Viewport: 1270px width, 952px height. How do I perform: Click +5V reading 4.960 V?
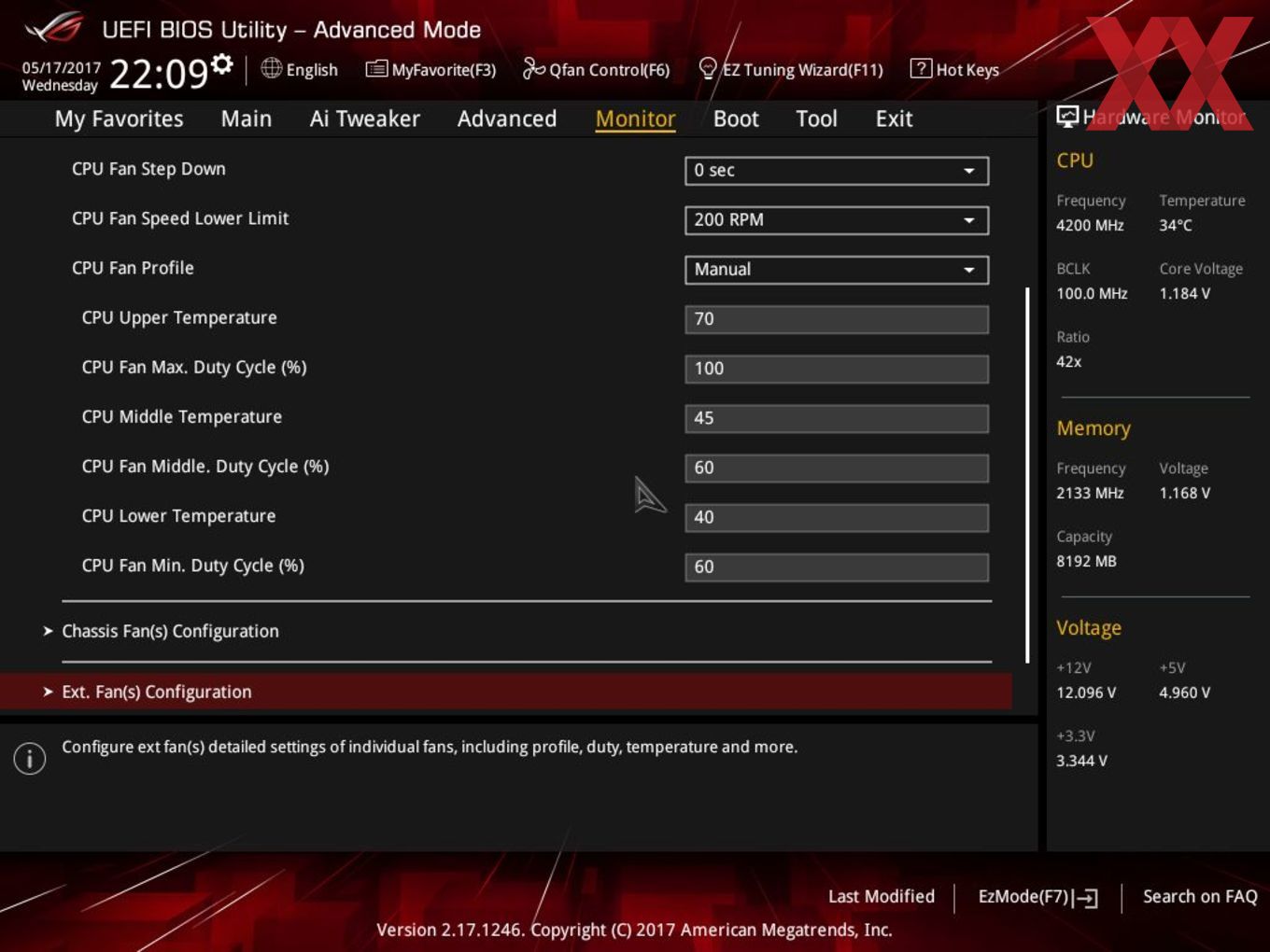coord(1184,693)
